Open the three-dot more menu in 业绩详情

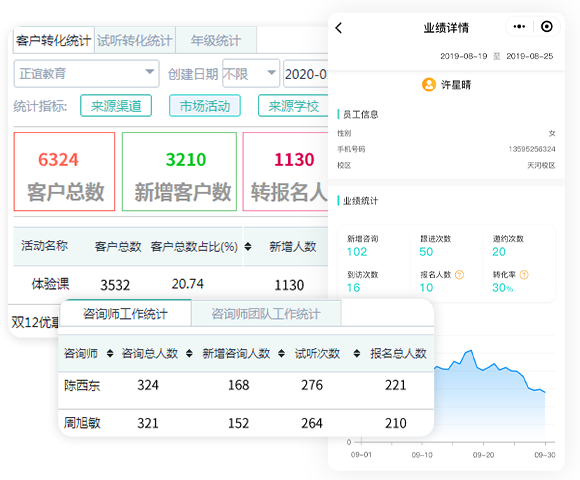click(x=519, y=27)
